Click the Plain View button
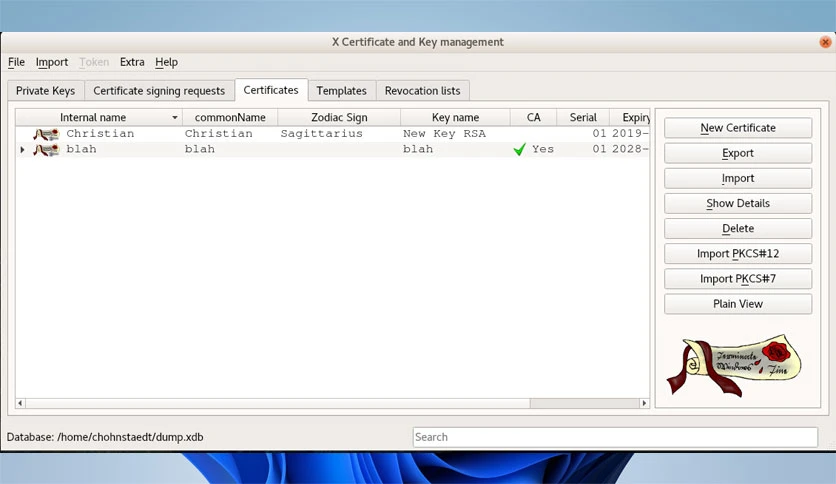 tap(738, 304)
